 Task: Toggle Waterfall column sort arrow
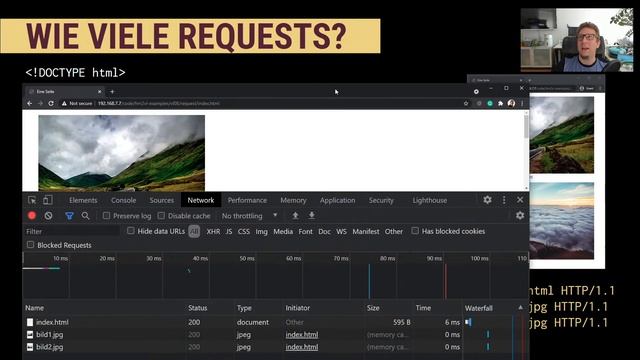(x=520, y=307)
